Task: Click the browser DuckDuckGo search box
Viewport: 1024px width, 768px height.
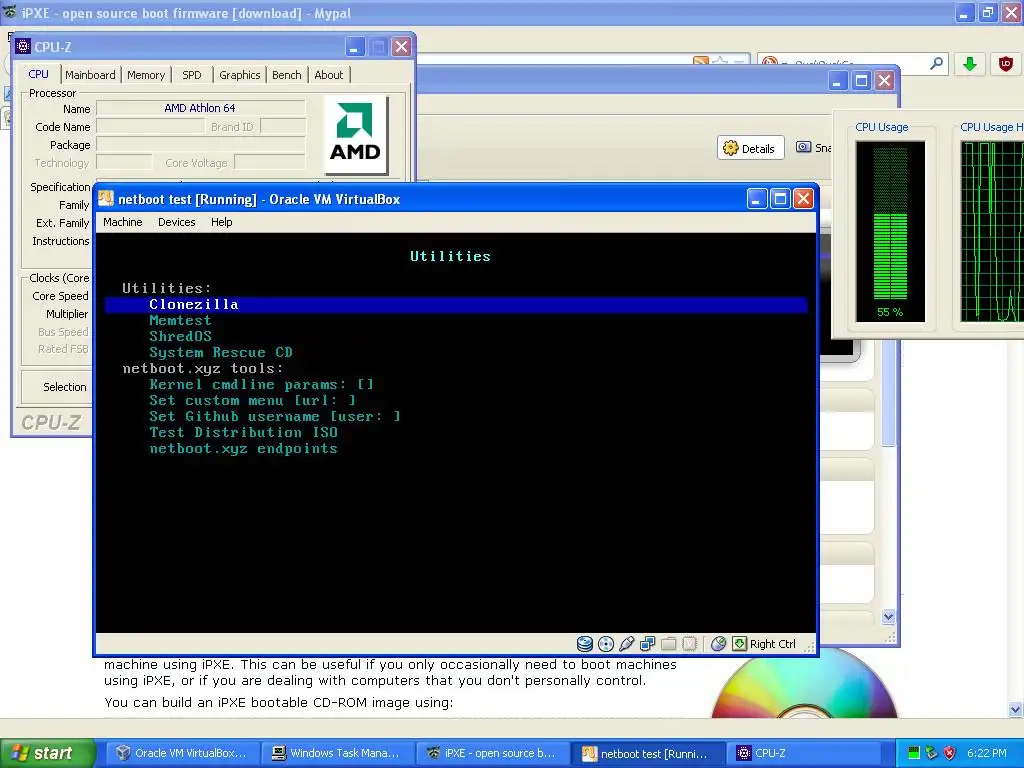Action: (852, 63)
